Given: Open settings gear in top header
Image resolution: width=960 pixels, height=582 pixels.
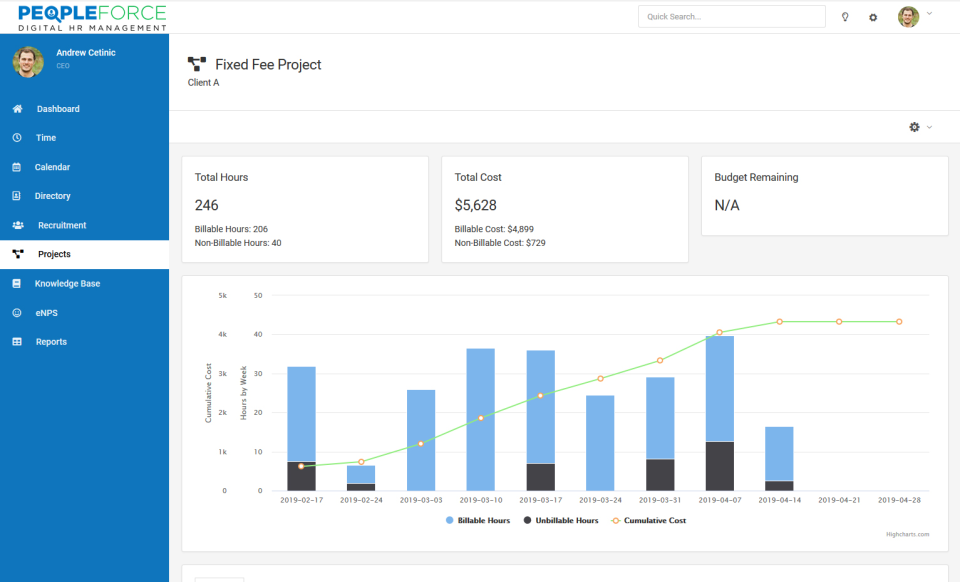Looking at the screenshot, I should (x=873, y=17).
